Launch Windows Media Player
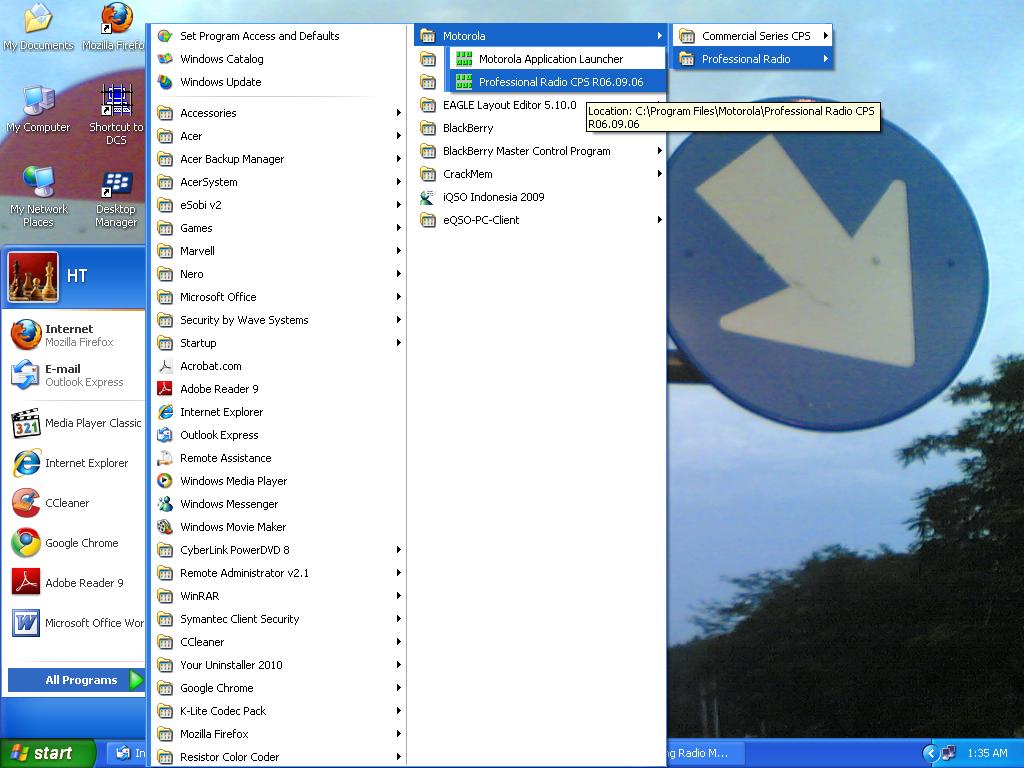The image size is (1024, 768). [x=279, y=481]
